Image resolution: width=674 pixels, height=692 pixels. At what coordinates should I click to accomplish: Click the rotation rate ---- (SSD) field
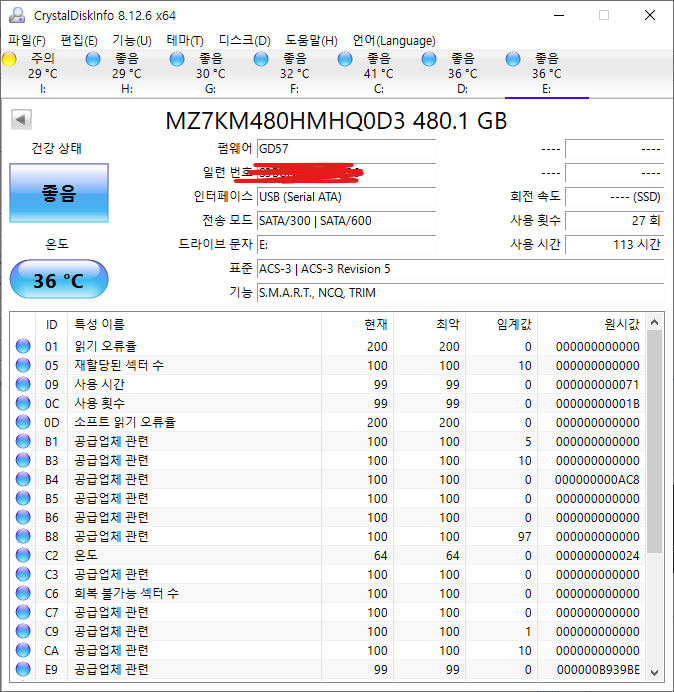[614, 197]
